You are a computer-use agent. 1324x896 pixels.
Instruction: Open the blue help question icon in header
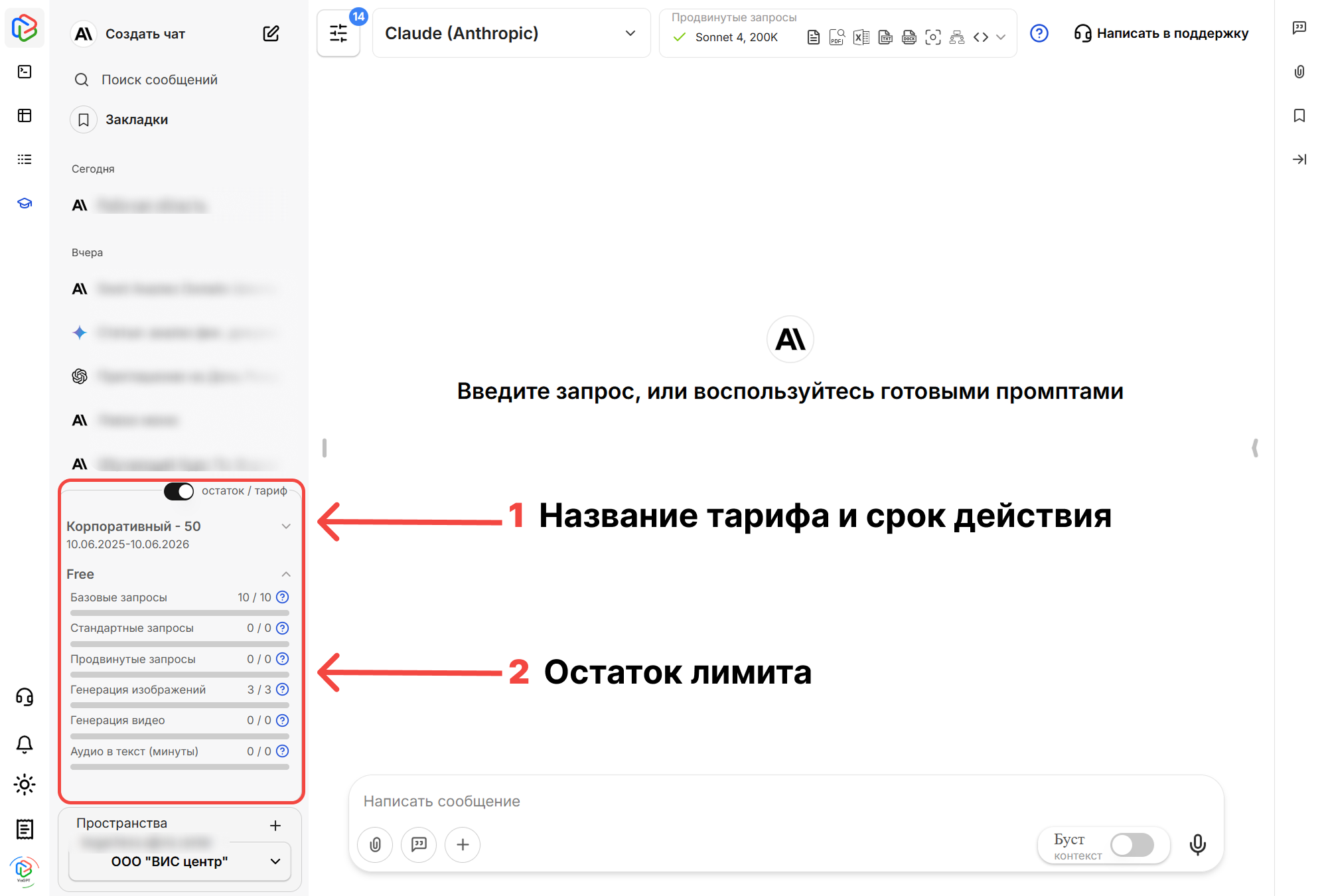click(1039, 33)
